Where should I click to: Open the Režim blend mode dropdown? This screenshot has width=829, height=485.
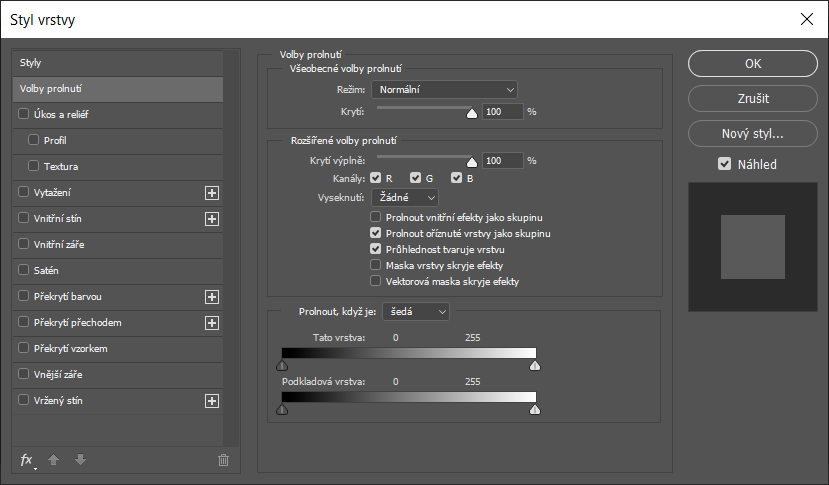pos(444,90)
